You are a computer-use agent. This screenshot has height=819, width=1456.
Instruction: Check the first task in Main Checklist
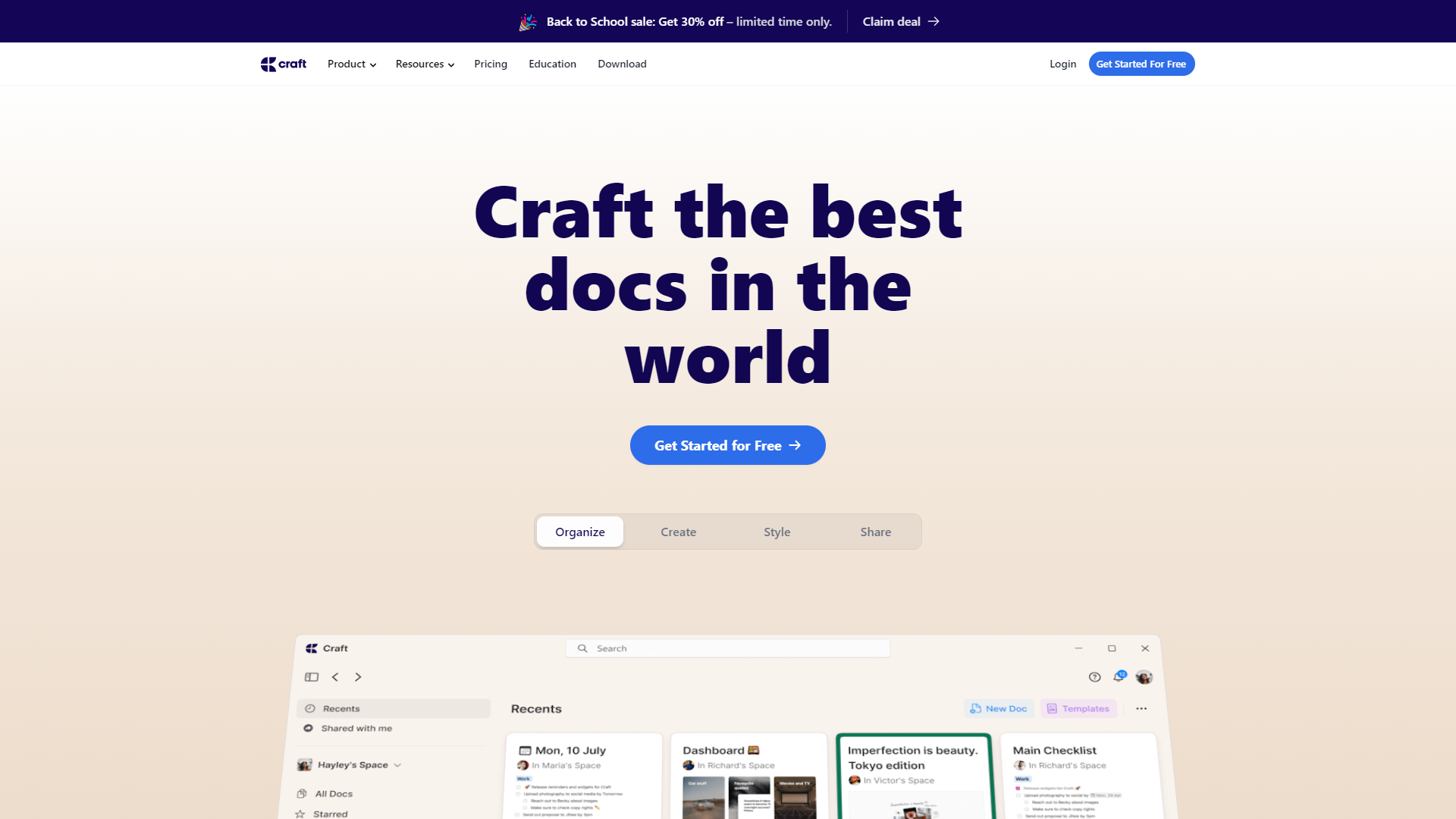[x=1018, y=789]
